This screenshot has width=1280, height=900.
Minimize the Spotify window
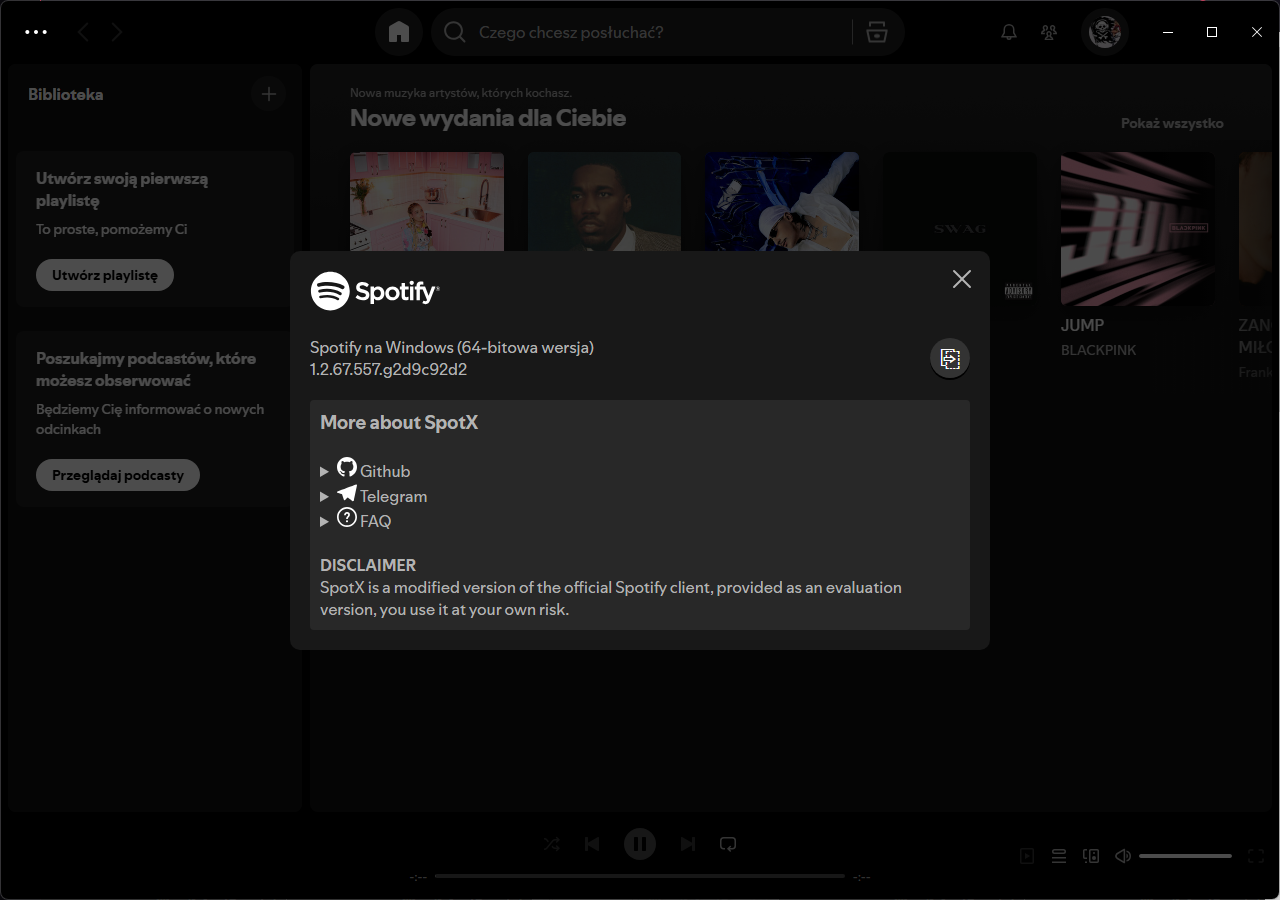(x=1167, y=32)
